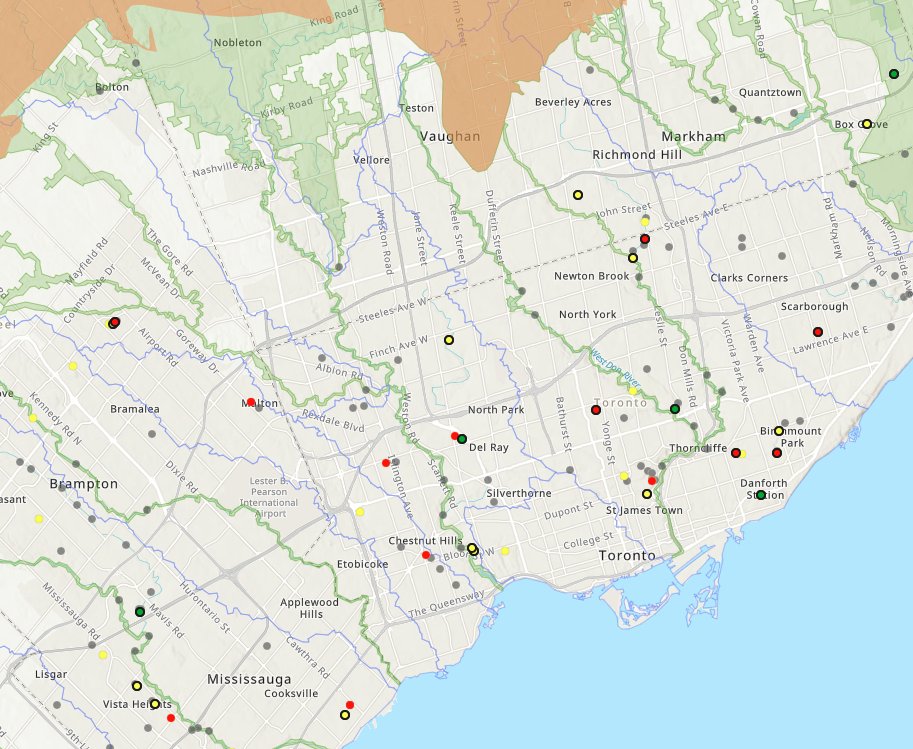Select the red marker beside Islington Ave

(x=385, y=463)
